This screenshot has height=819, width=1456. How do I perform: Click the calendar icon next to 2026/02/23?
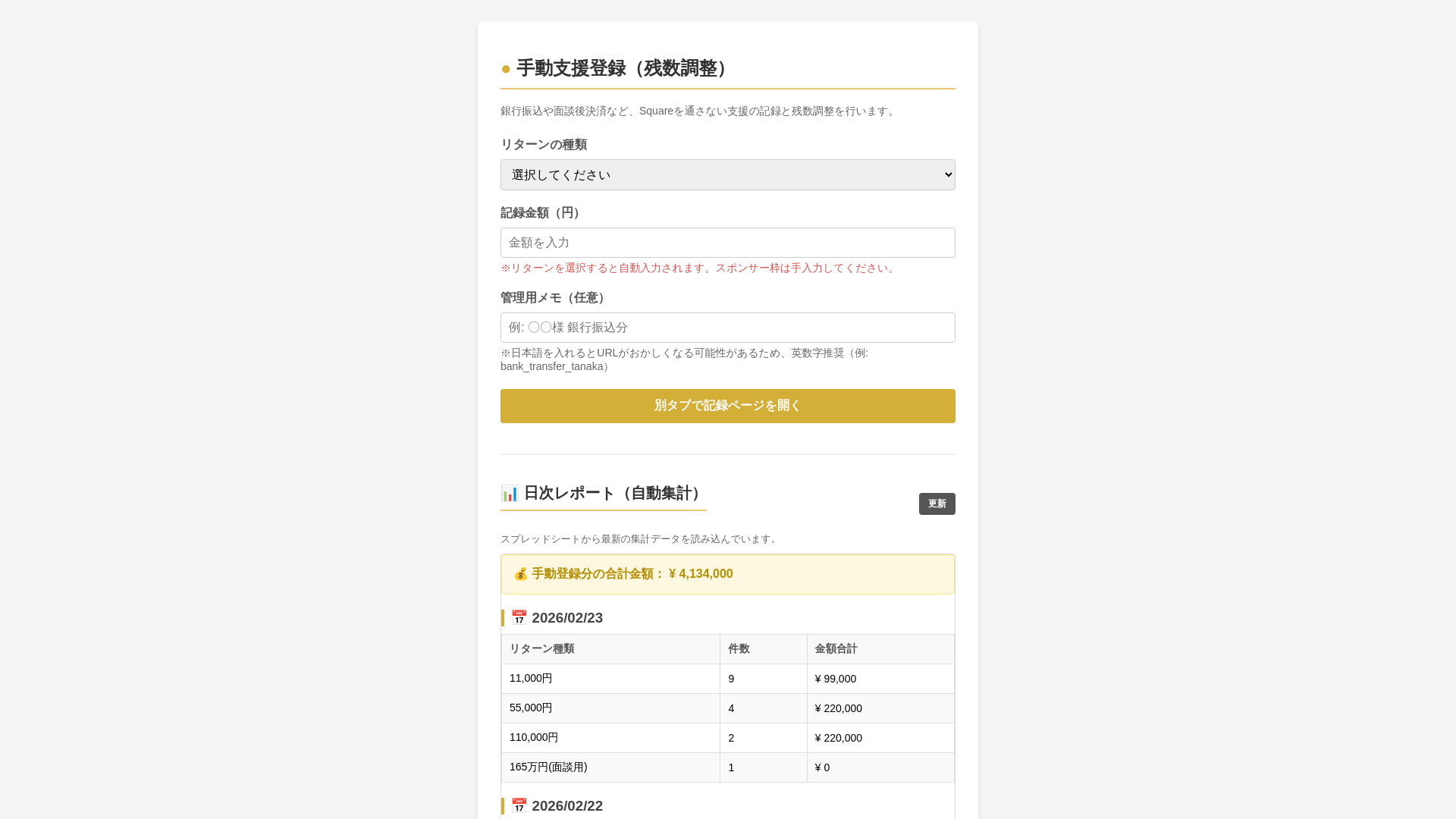pyautogui.click(x=519, y=617)
